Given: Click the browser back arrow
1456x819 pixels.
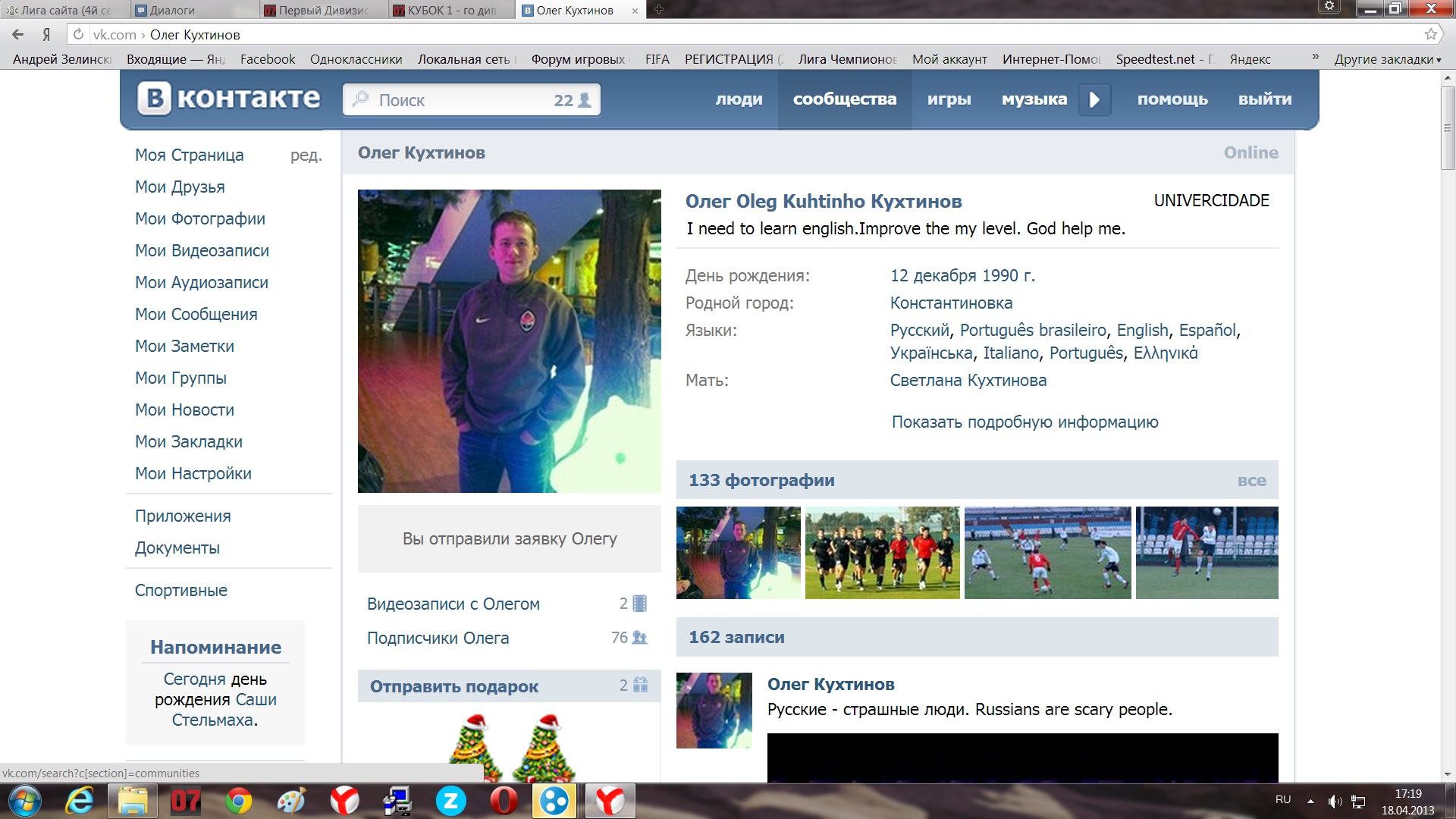Looking at the screenshot, I should pos(18,34).
